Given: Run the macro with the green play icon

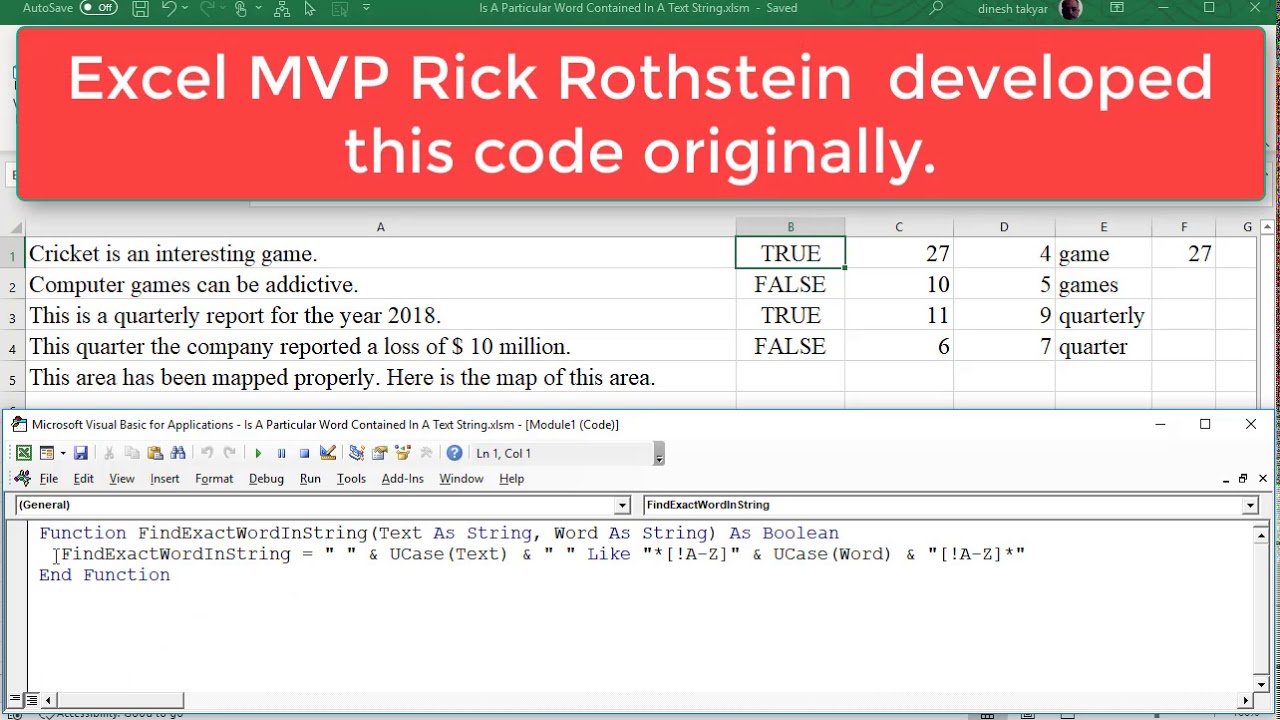Looking at the screenshot, I should (x=258, y=453).
